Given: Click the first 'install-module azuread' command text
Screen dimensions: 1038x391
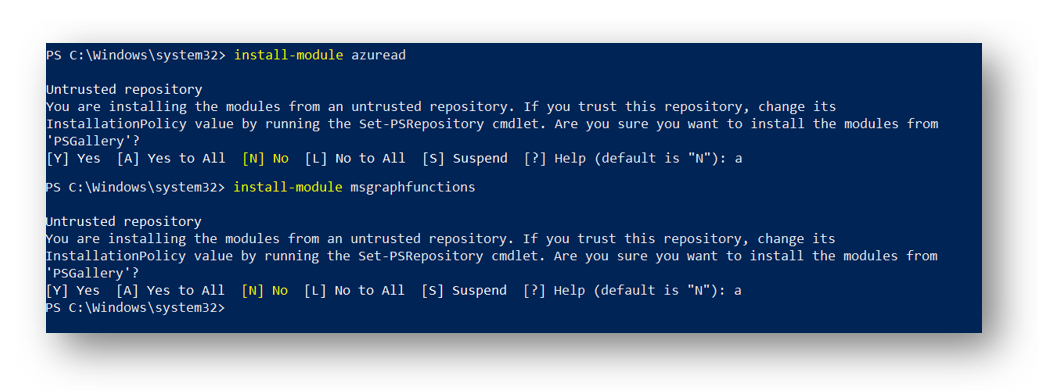Looking at the screenshot, I should coord(320,56).
